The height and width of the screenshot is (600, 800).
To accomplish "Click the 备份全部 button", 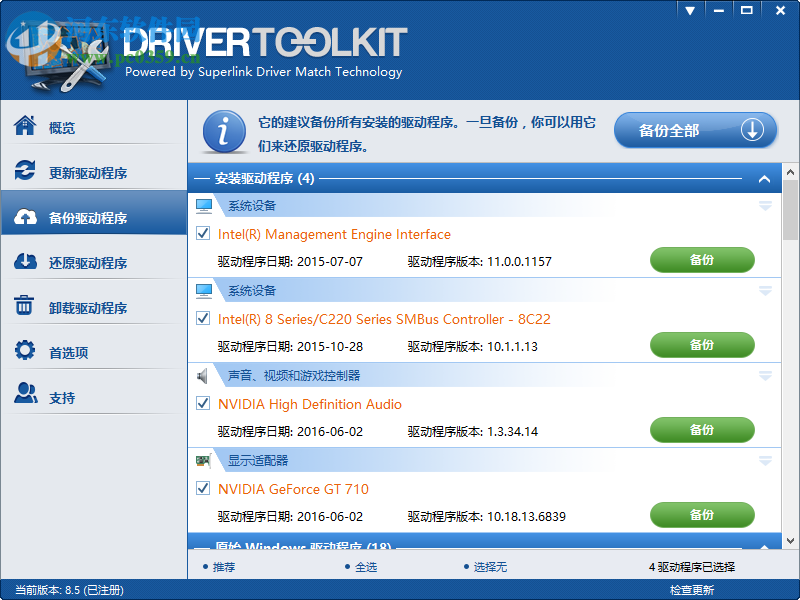I will click(x=695, y=130).
